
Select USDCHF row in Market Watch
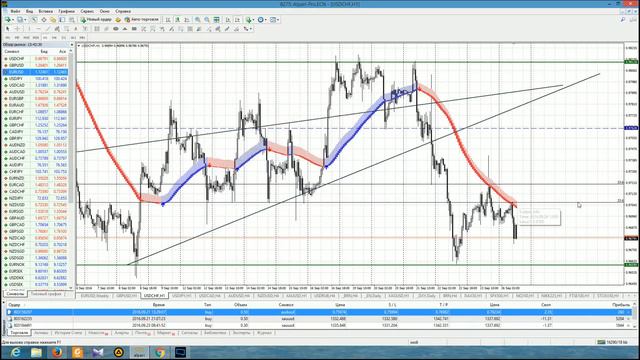point(35,58)
